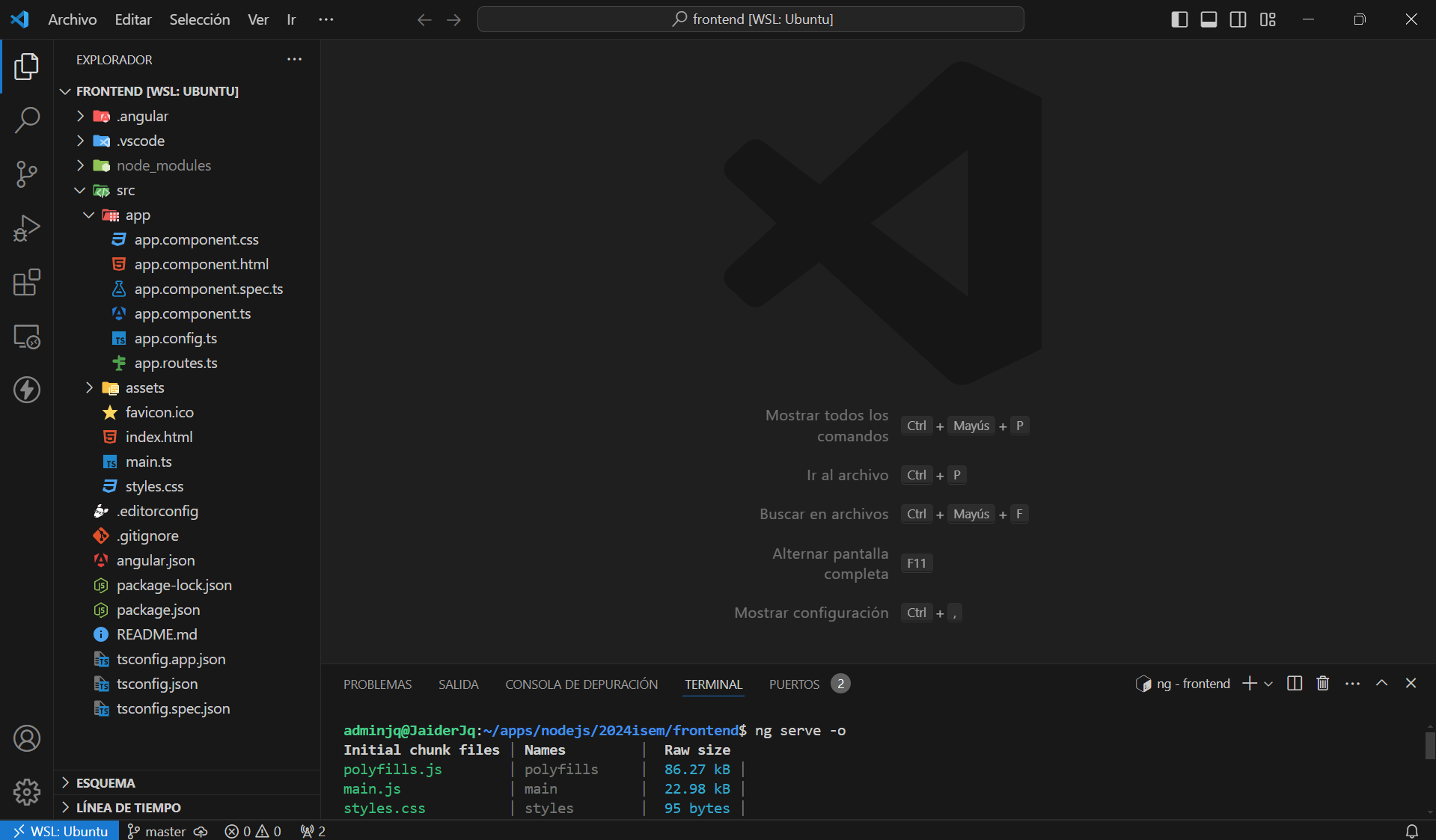Select the TERMINAL tab
Viewport: 1436px width, 840px height.
point(713,684)
